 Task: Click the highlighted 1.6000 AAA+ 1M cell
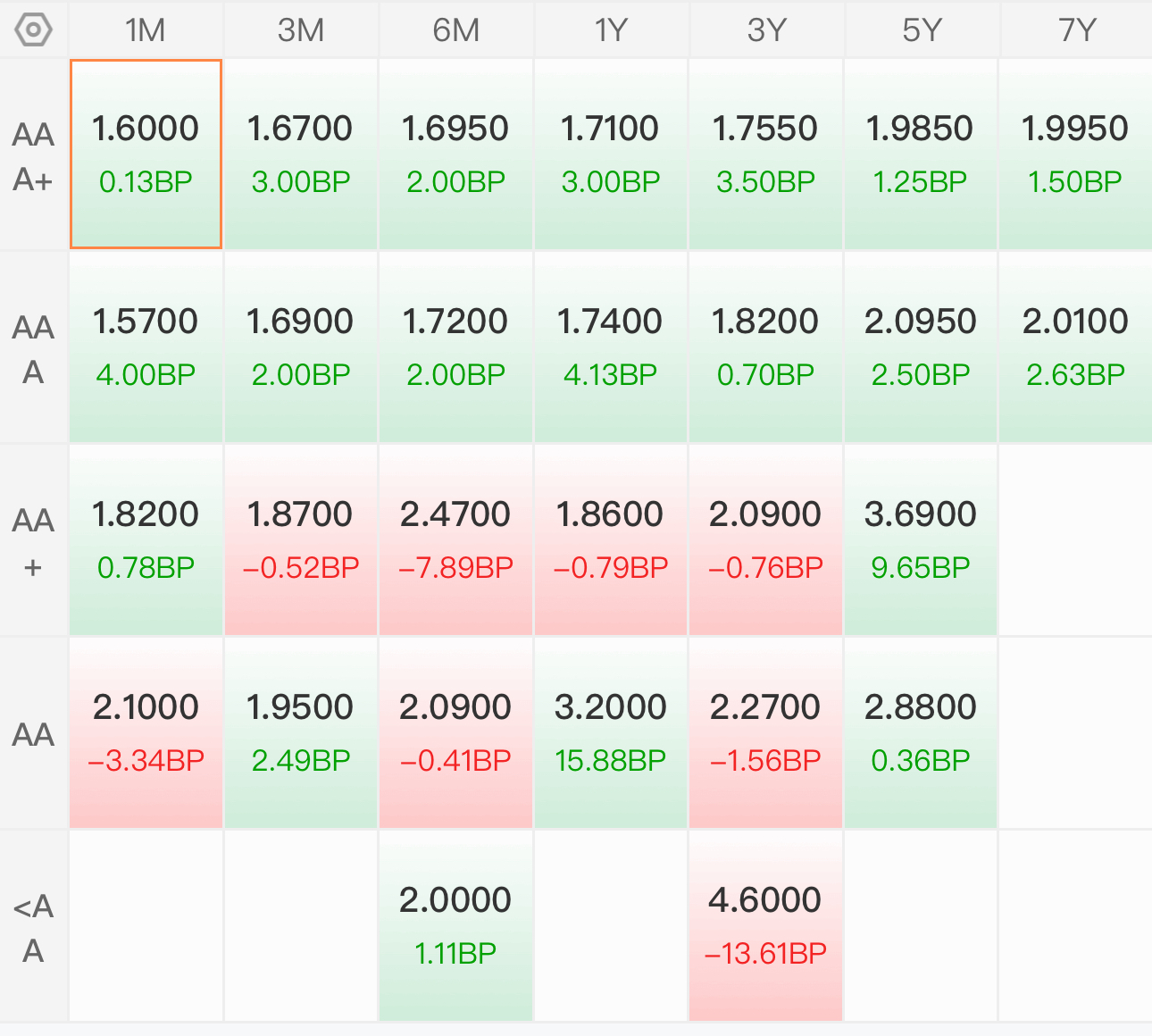point(146,154)
